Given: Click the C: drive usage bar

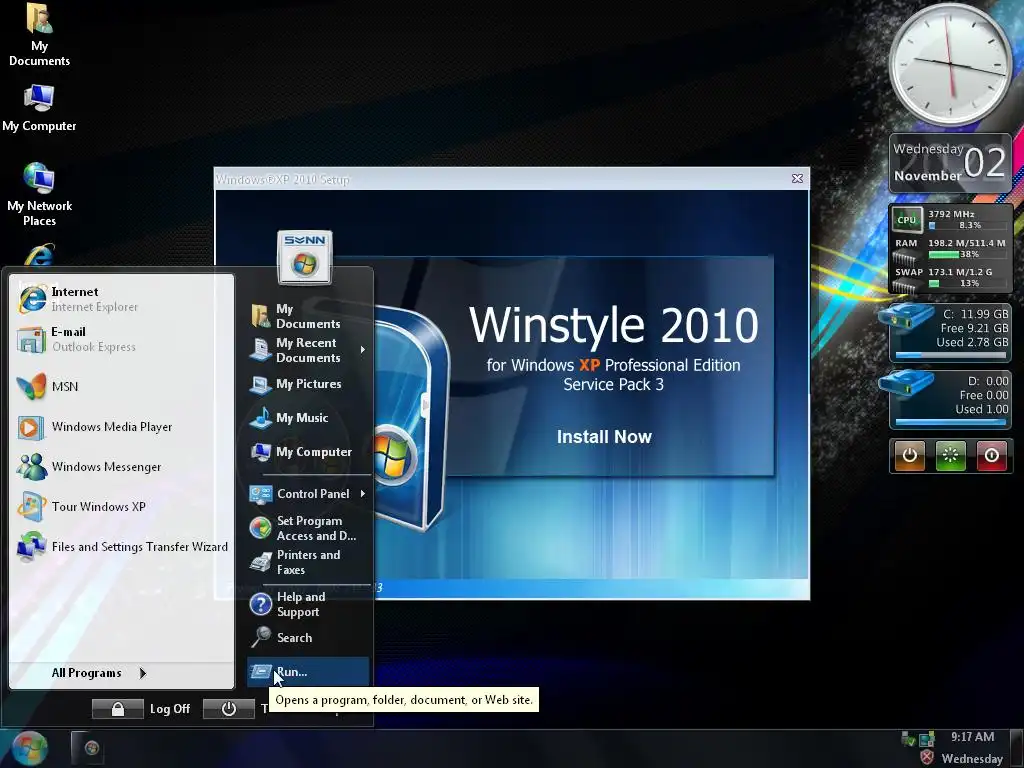Looking at the screenshot, I should point(950,356).
